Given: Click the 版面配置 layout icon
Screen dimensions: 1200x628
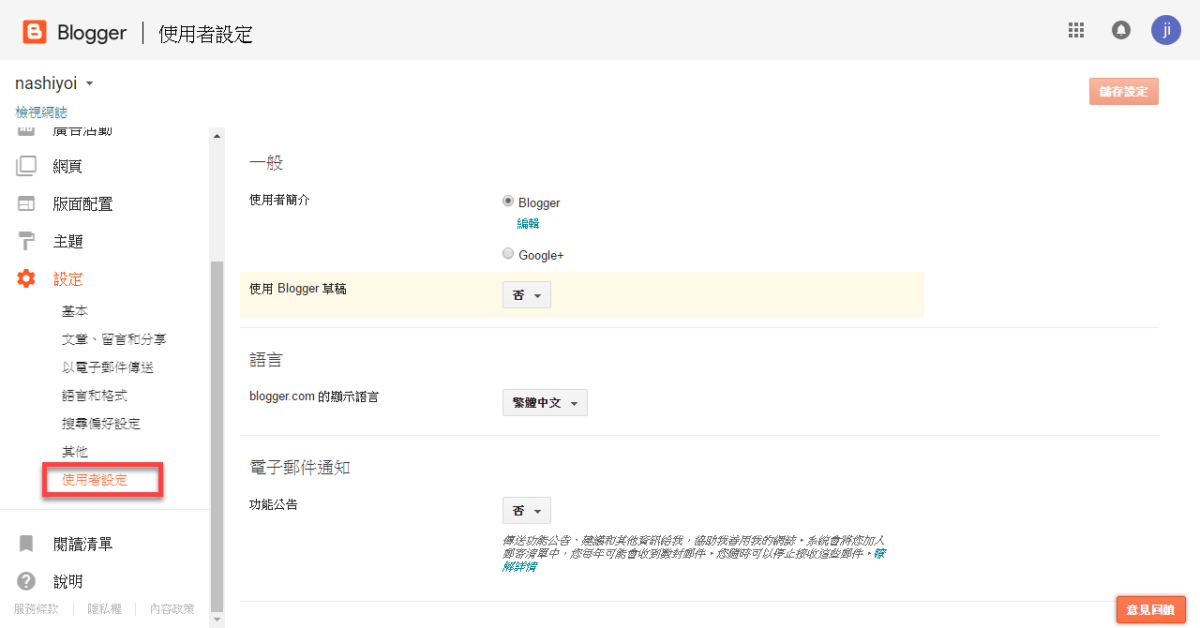Looking at the screenshot, I should coord(26,204).
